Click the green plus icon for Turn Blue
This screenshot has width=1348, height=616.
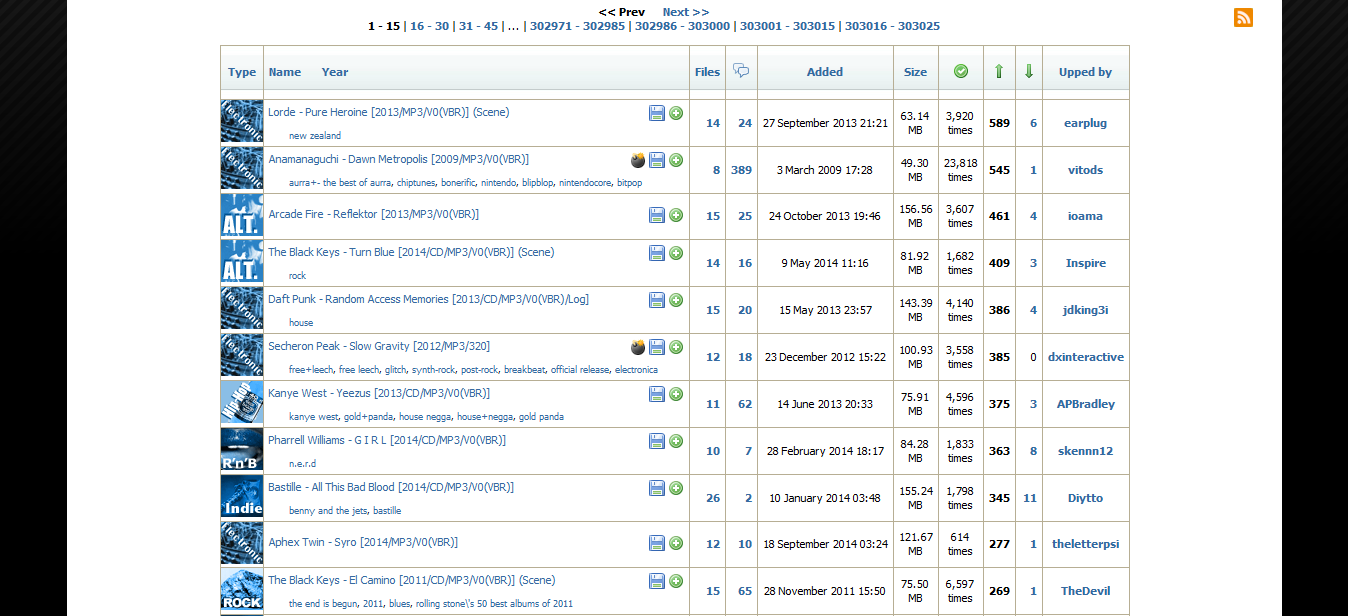[x=676, y=253]
